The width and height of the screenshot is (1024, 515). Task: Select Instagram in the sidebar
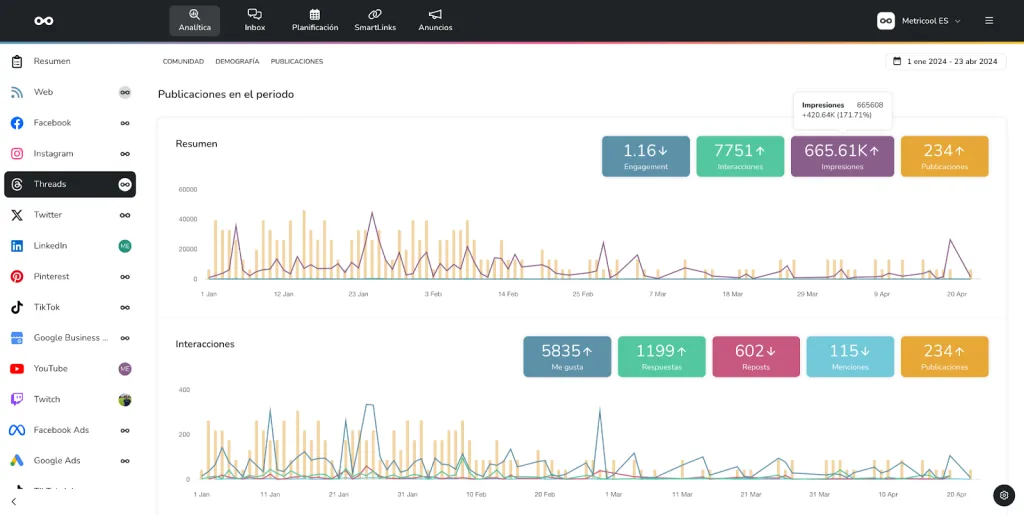click(x=70, y=153)
